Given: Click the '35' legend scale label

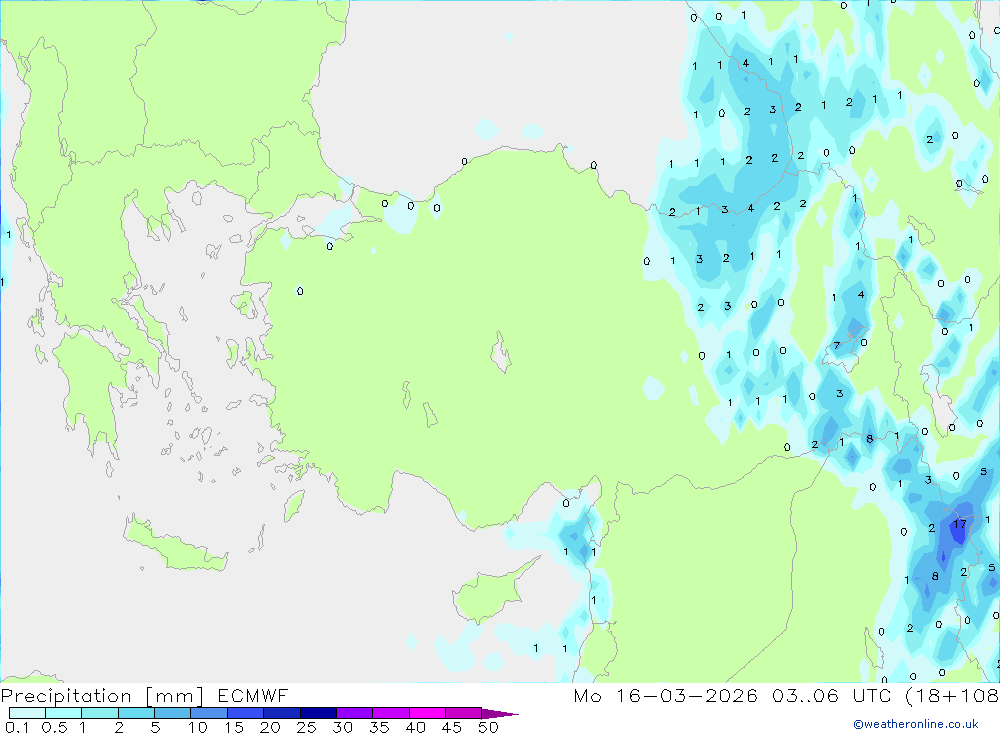Looking at the screenshot, I should tap(379, 727).
